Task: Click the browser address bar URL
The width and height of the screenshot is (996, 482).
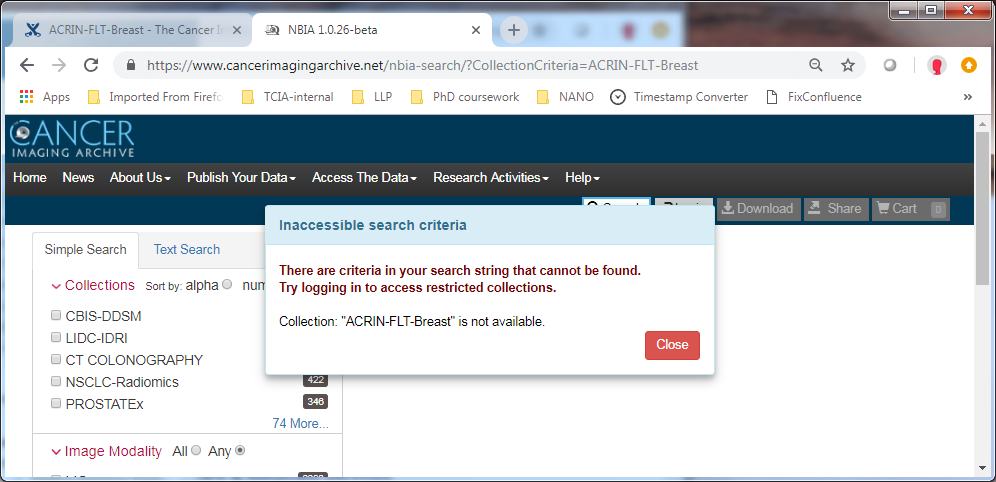Action: (x=422, y=65)
